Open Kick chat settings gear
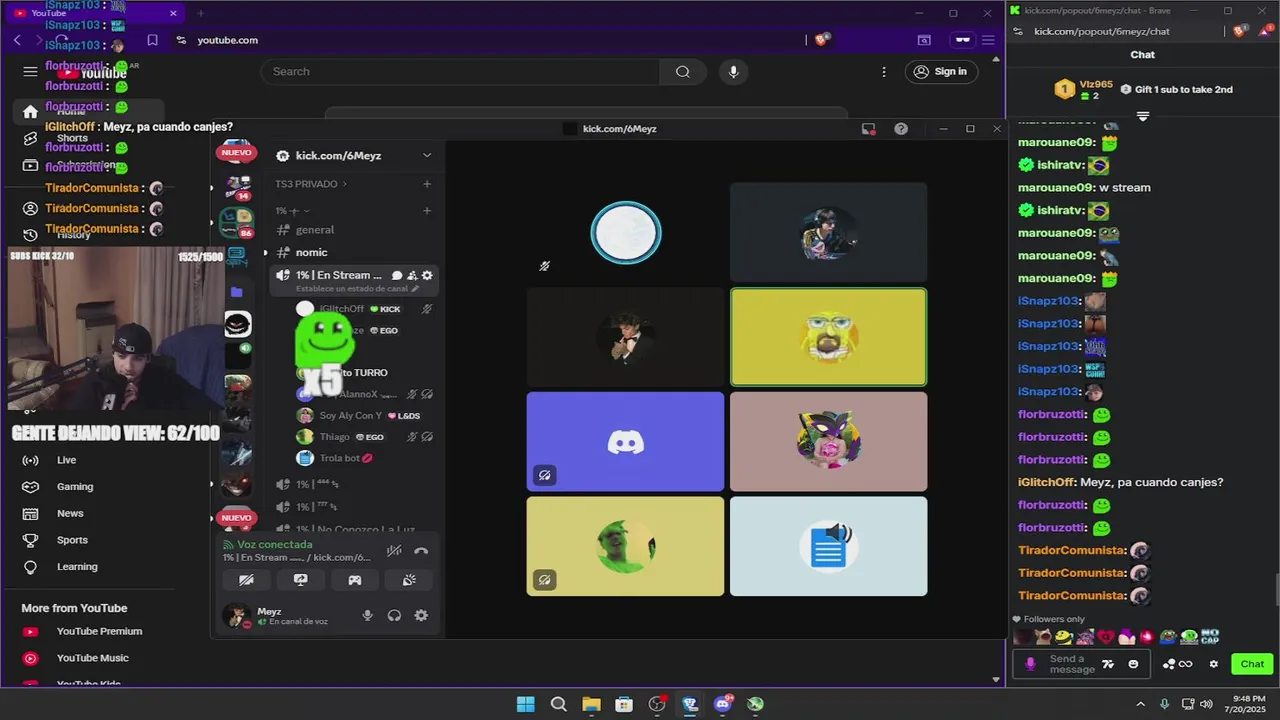Image resolution: width=1280 pixels, height=720 pixels. tap(1214, 664)
